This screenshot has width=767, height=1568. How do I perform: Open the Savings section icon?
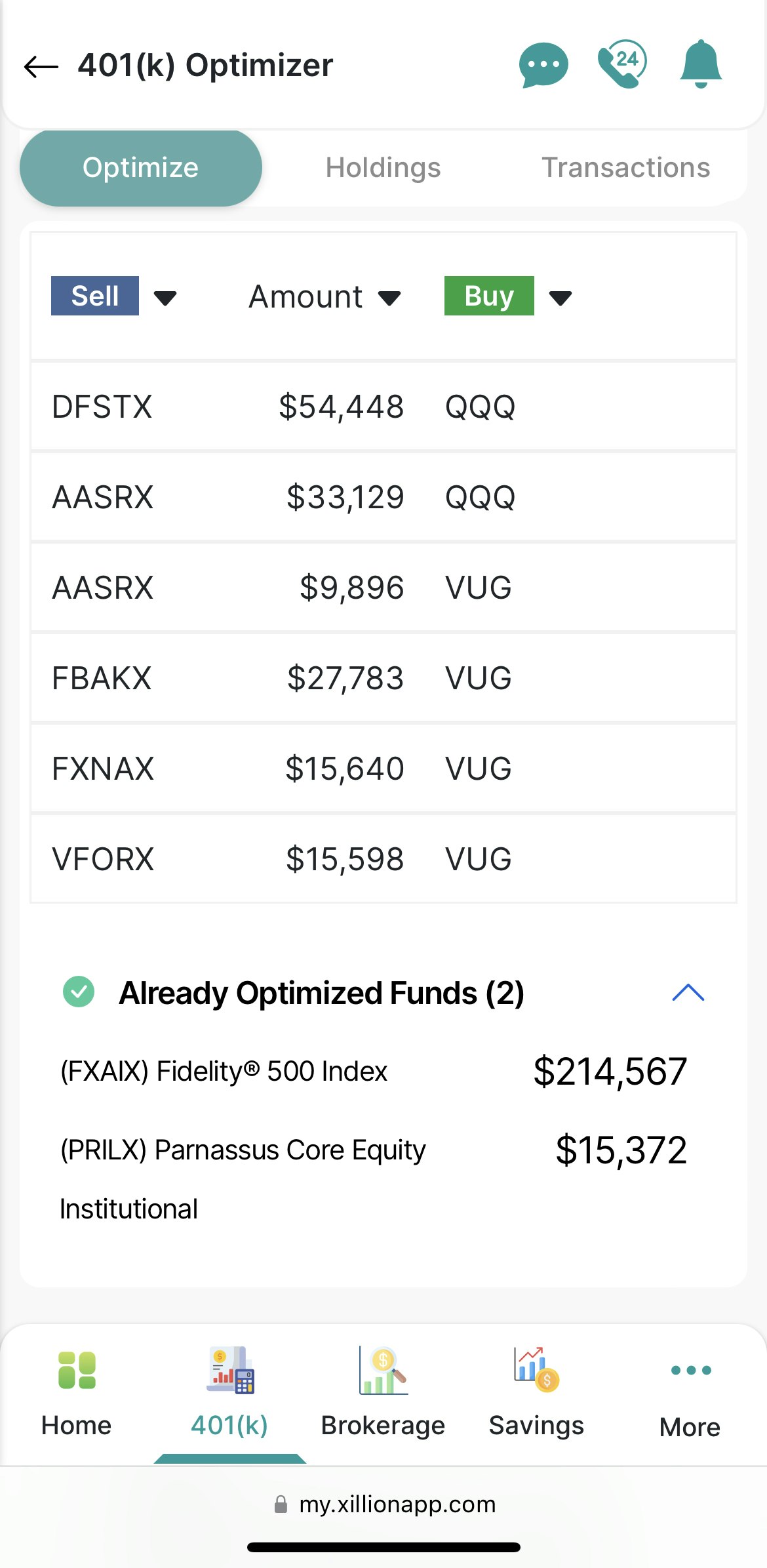click(x=536, y=1369)
